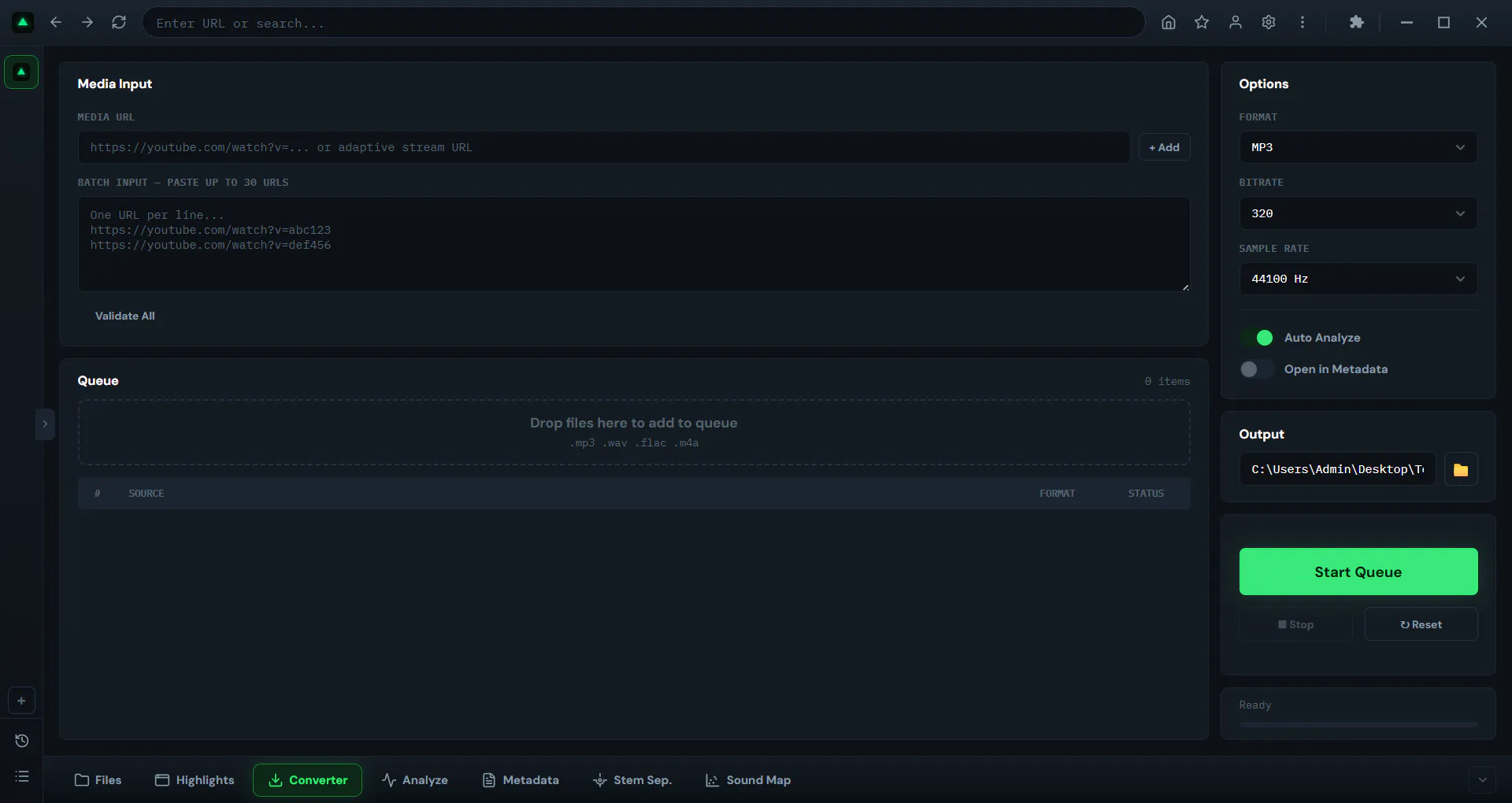The image size is (1512, 803).
Task: Go back with the left arrow
Action: (56, 22)
